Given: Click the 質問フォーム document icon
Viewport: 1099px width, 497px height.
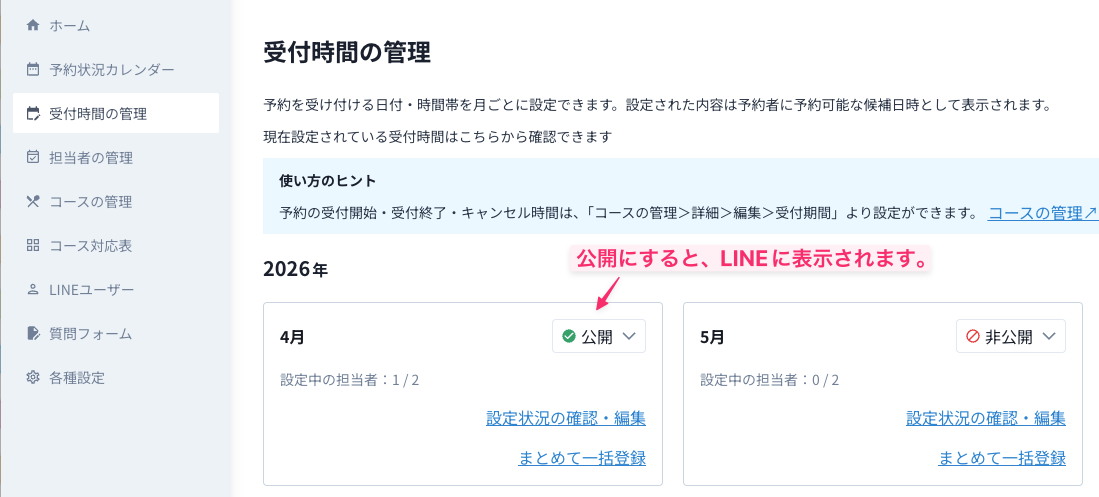Looking at the screenshot, I should point(33,333).
